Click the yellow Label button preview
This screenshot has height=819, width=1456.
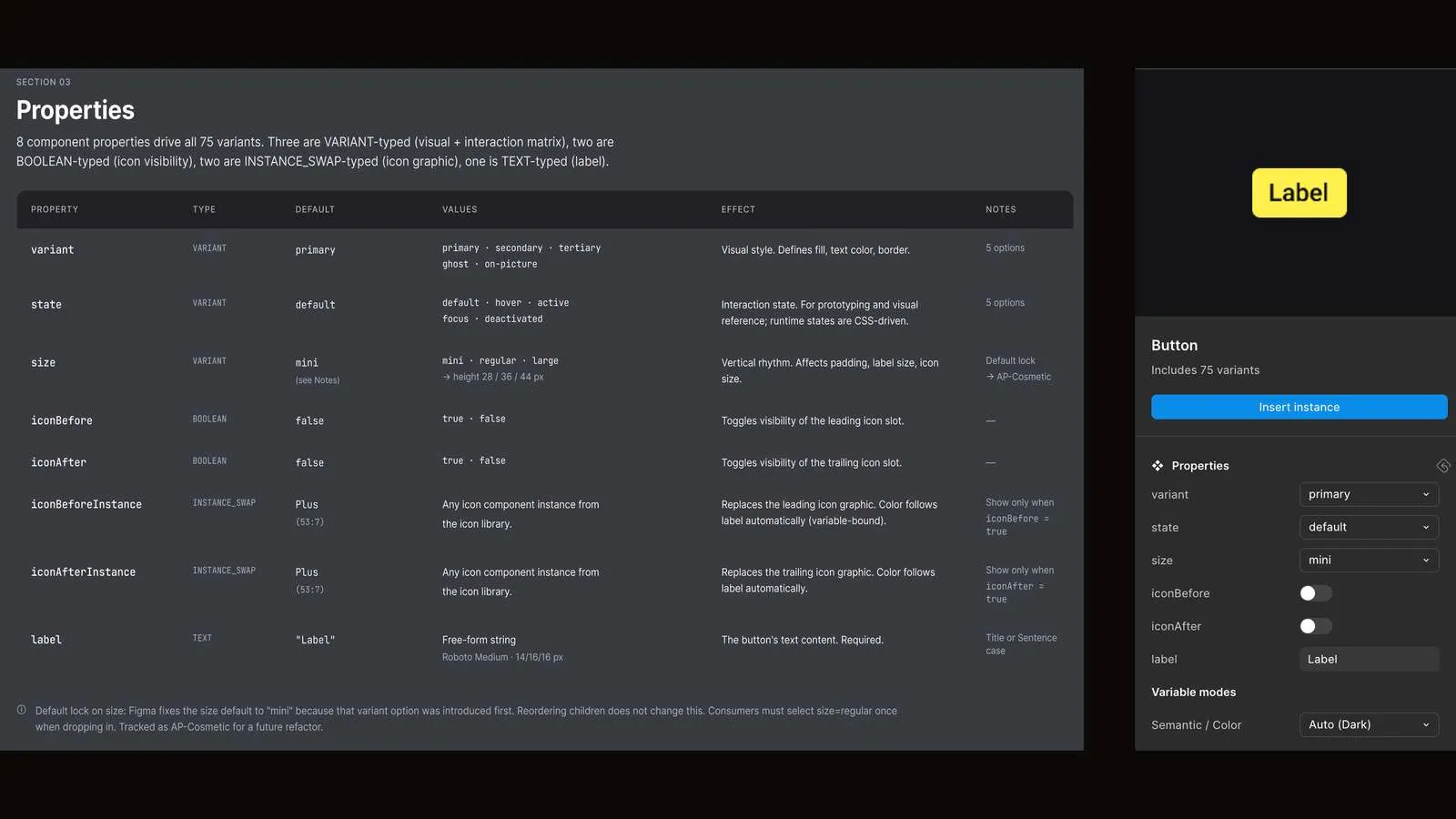(x=1299, y=193)
